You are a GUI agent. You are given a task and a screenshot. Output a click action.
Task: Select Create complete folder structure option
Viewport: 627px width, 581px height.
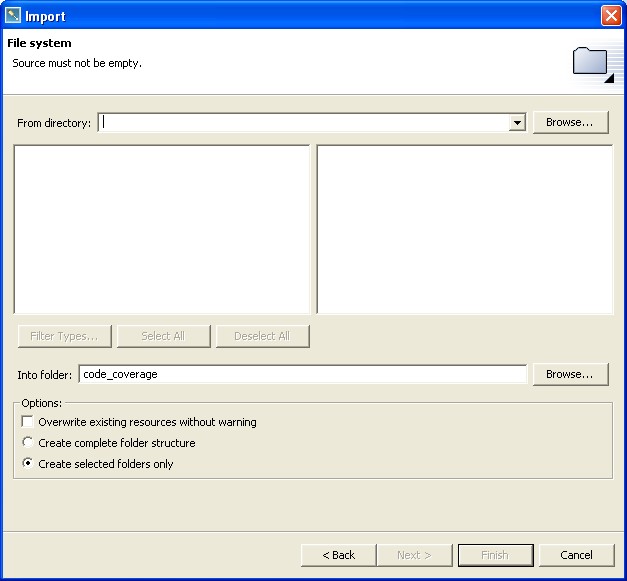click(x=28, y=443)
